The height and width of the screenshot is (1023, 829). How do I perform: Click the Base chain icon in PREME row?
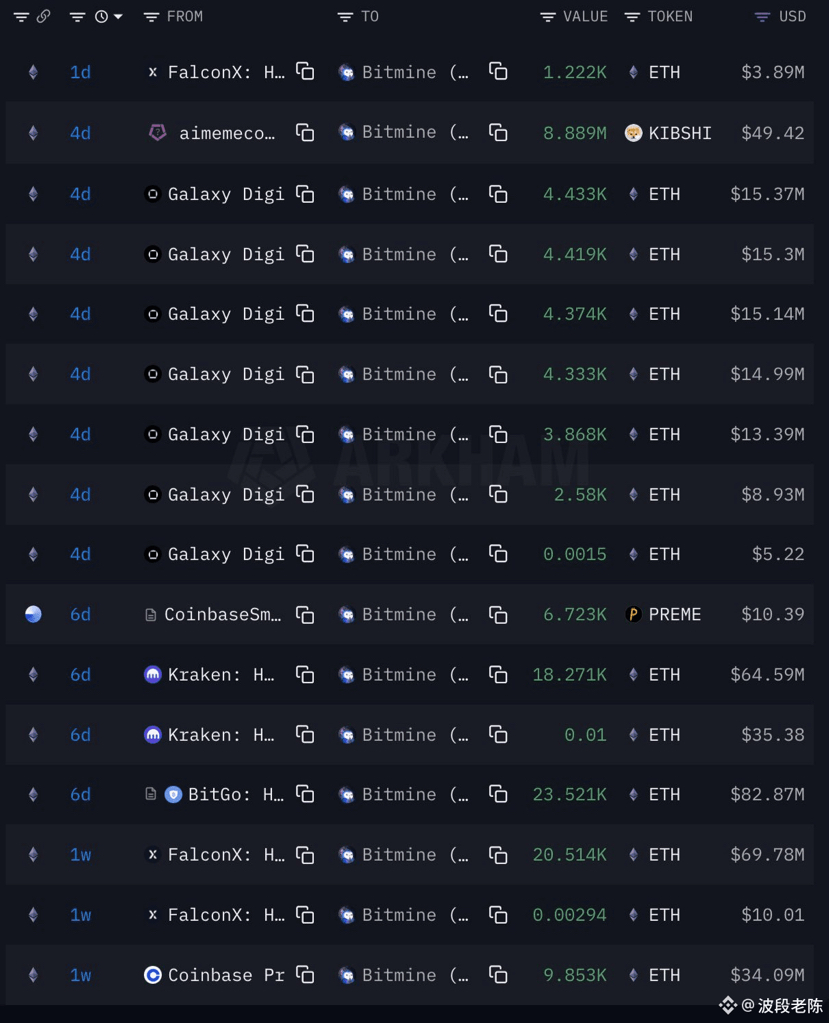33,614
